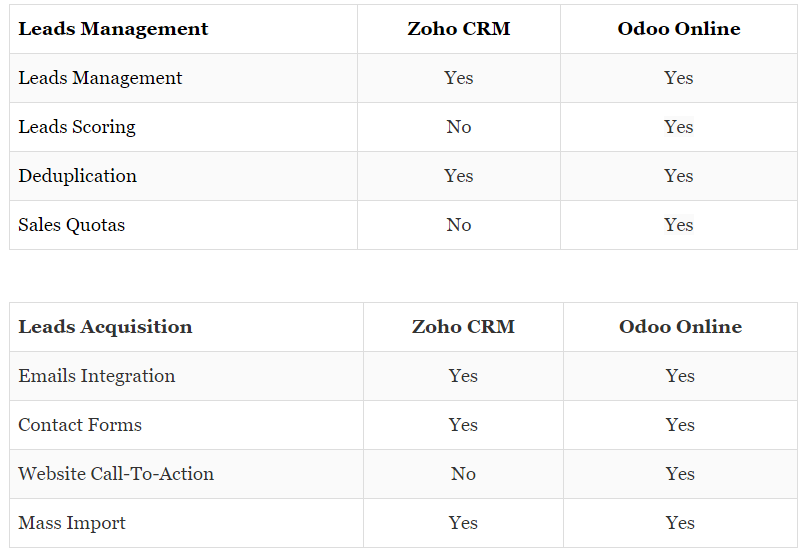
Task: Click the Leads Acquisition table header
Action: click(x=106, y=327)
